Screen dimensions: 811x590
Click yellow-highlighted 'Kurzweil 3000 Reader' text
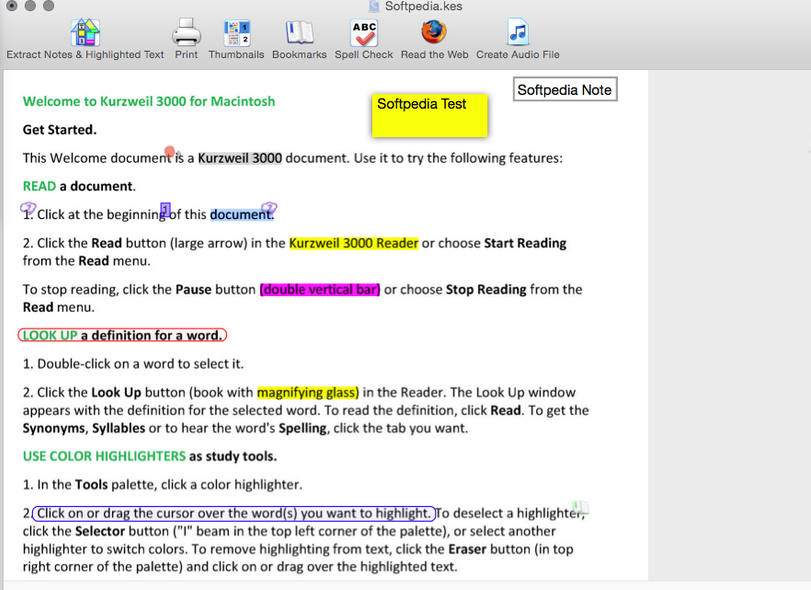pos(353,243)
